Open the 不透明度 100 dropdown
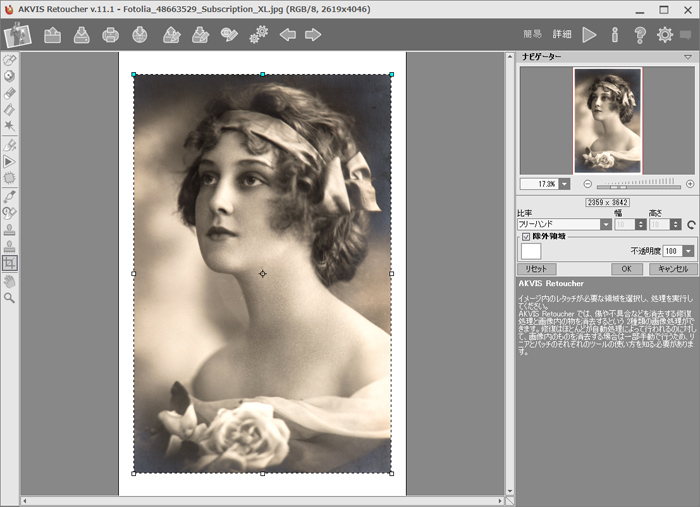The image size is (700, 507). point(688,251)
